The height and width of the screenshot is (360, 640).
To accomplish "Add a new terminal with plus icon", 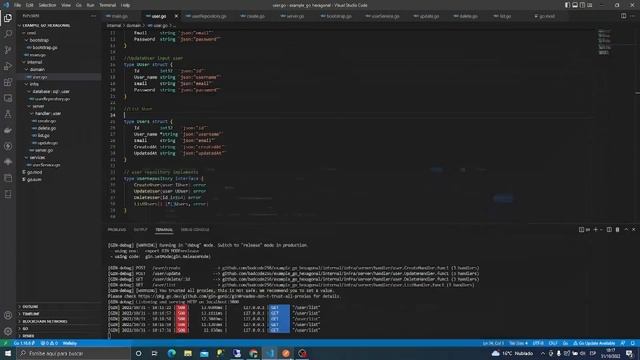I will click(596, 230).
